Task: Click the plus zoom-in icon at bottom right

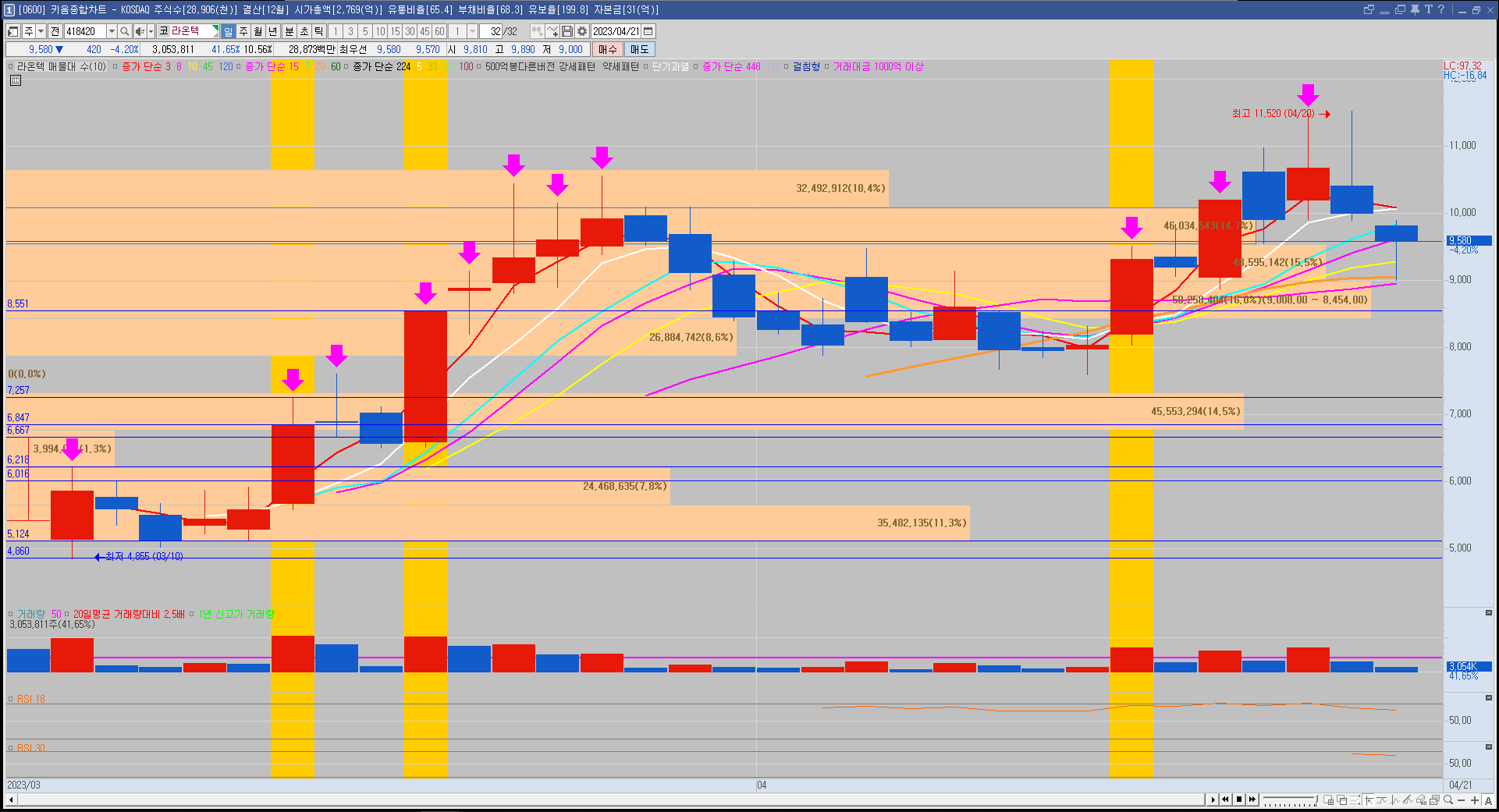Action: point(1475,800)
